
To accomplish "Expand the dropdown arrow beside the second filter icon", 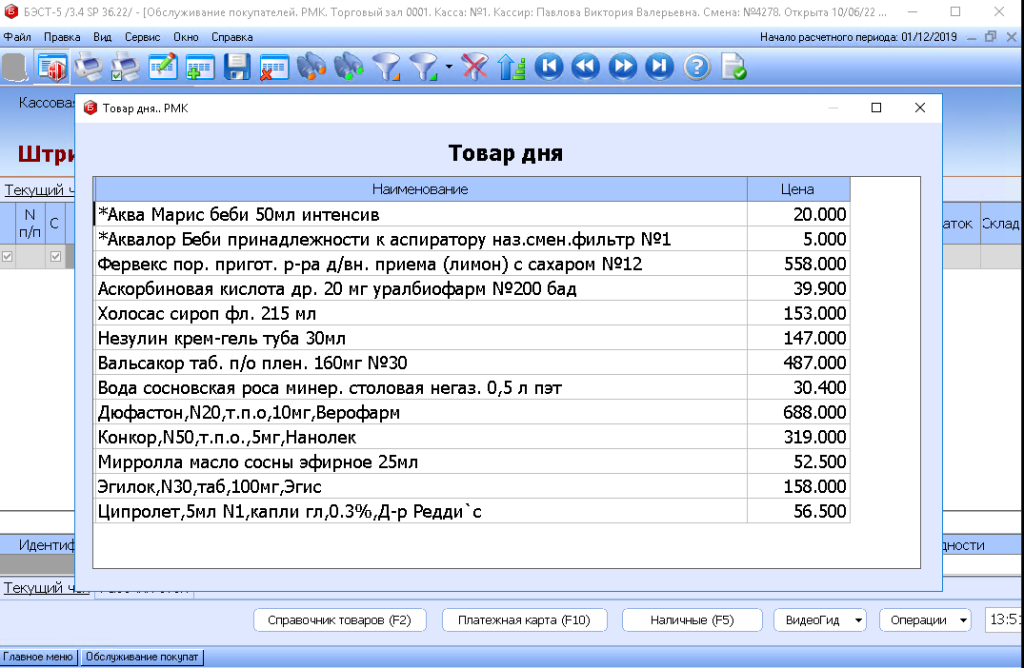I will coord(449,68).
